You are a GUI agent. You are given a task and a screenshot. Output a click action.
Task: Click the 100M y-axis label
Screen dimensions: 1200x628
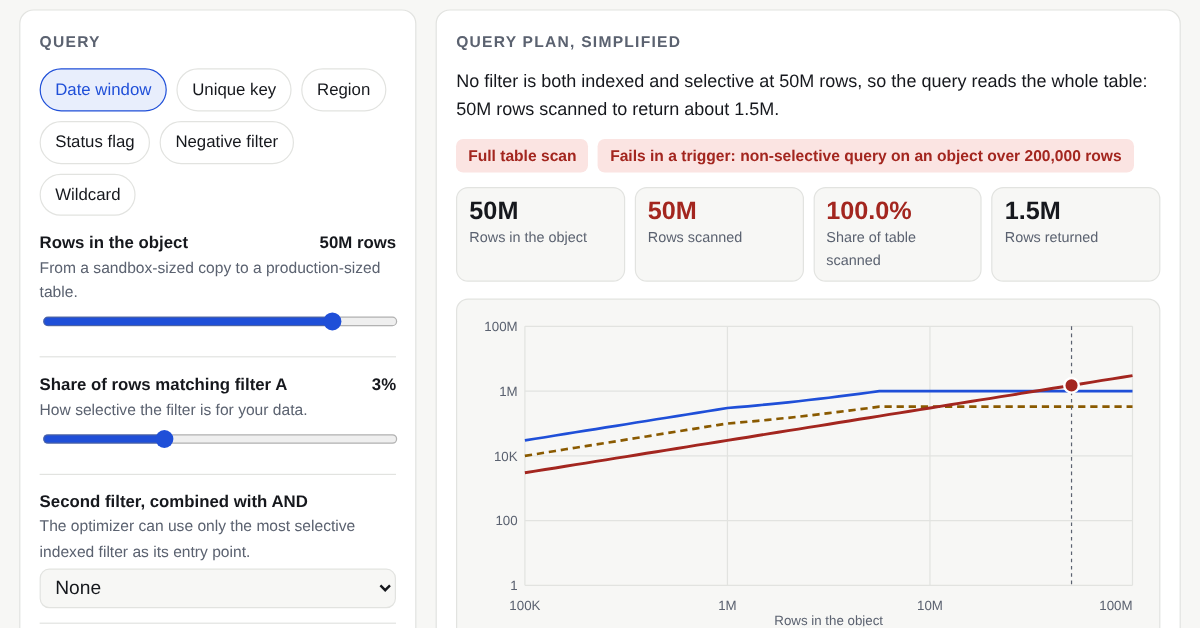501,327
